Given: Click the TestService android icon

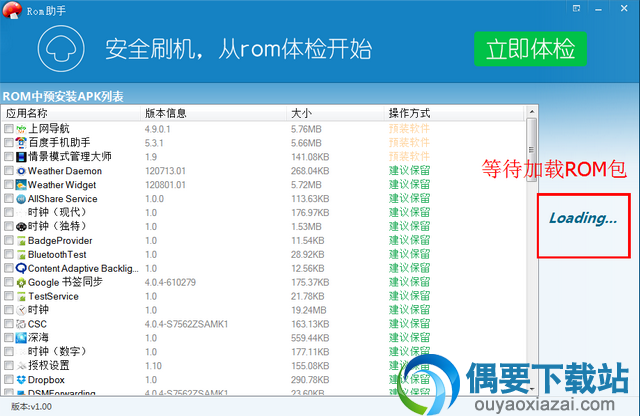Looking at the screenshot, I should pos(21,296).
